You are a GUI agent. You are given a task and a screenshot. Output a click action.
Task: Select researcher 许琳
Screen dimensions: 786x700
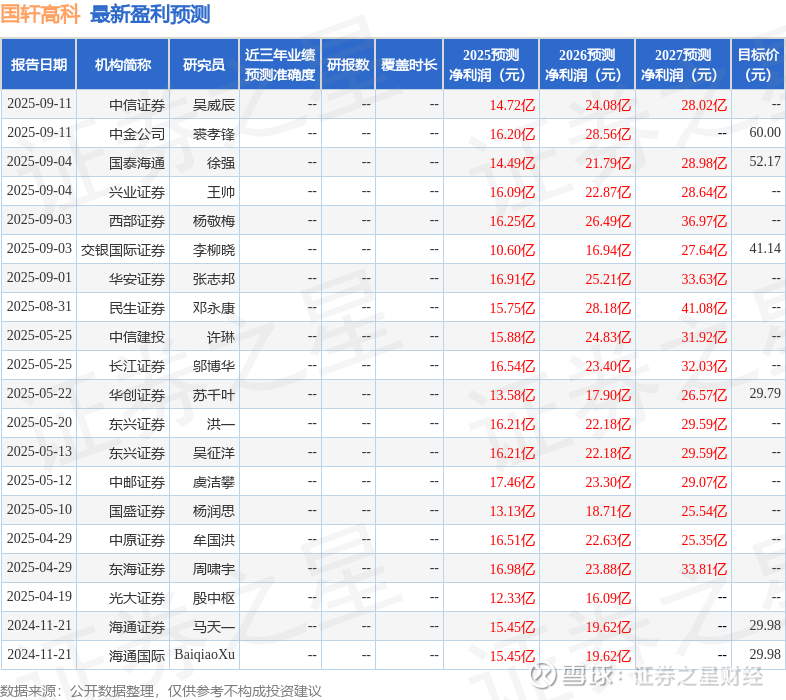tap(221, 337)
